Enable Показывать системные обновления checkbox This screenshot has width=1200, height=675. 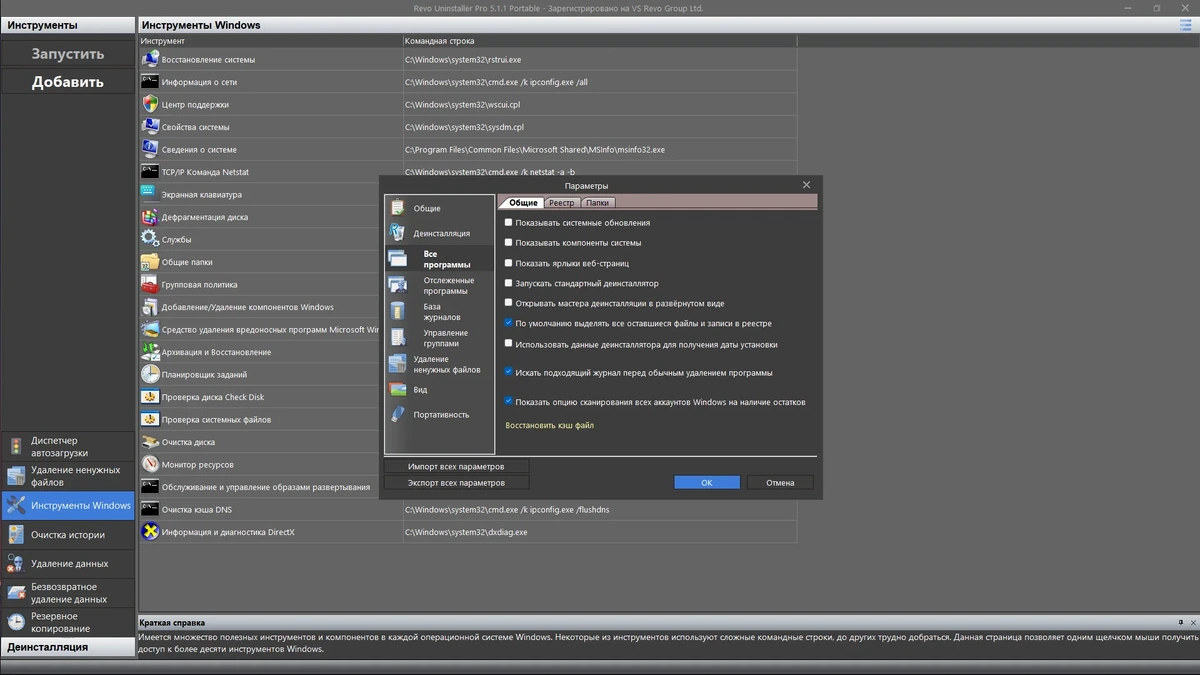click(509, 222)
